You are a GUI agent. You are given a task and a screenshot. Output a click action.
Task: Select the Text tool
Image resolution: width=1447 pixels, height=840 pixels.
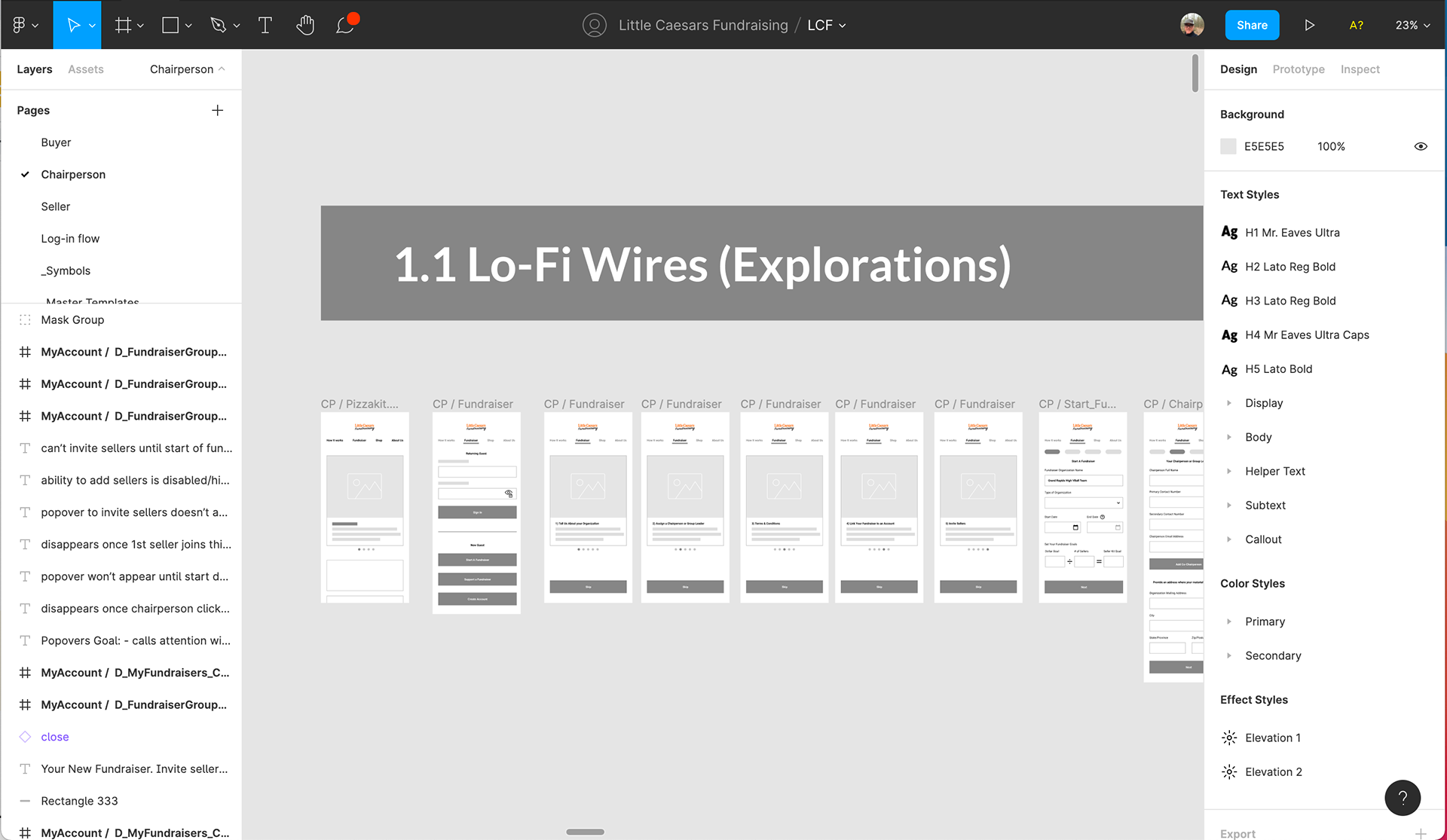pyautogui.click(x=265, y=25)
